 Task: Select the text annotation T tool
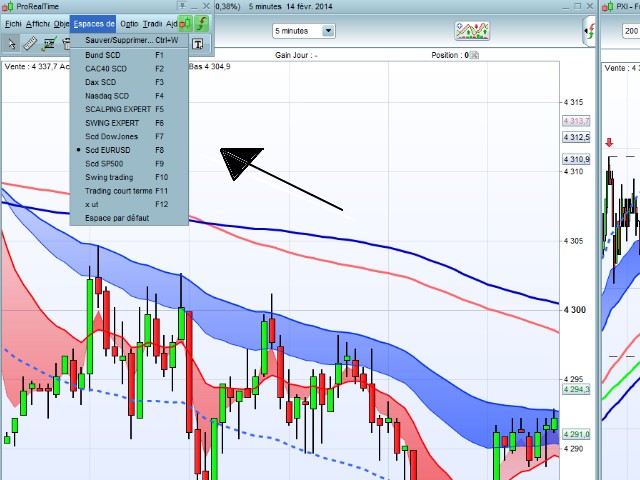198,44
